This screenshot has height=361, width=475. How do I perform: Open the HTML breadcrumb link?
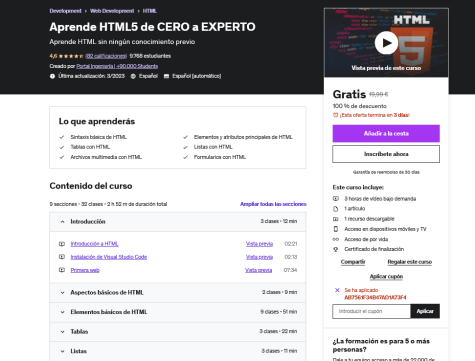coord(150,11)
